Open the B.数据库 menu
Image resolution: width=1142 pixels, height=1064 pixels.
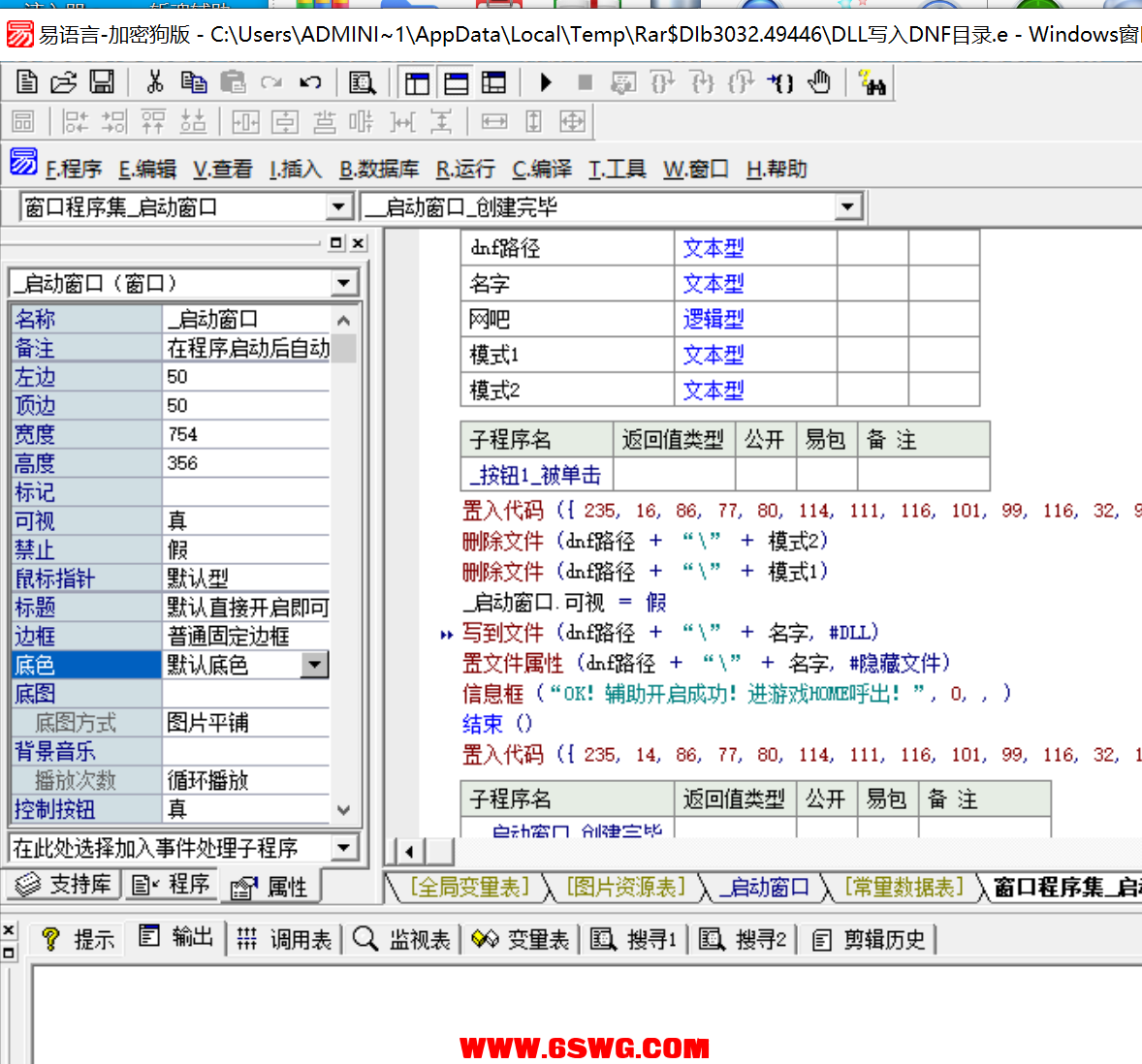379,170
